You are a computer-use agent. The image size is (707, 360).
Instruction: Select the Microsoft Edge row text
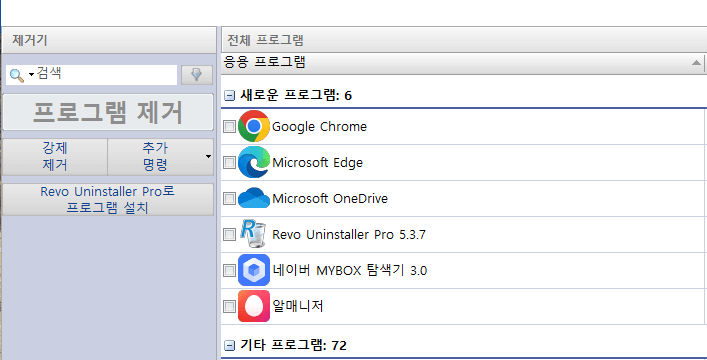317,162
